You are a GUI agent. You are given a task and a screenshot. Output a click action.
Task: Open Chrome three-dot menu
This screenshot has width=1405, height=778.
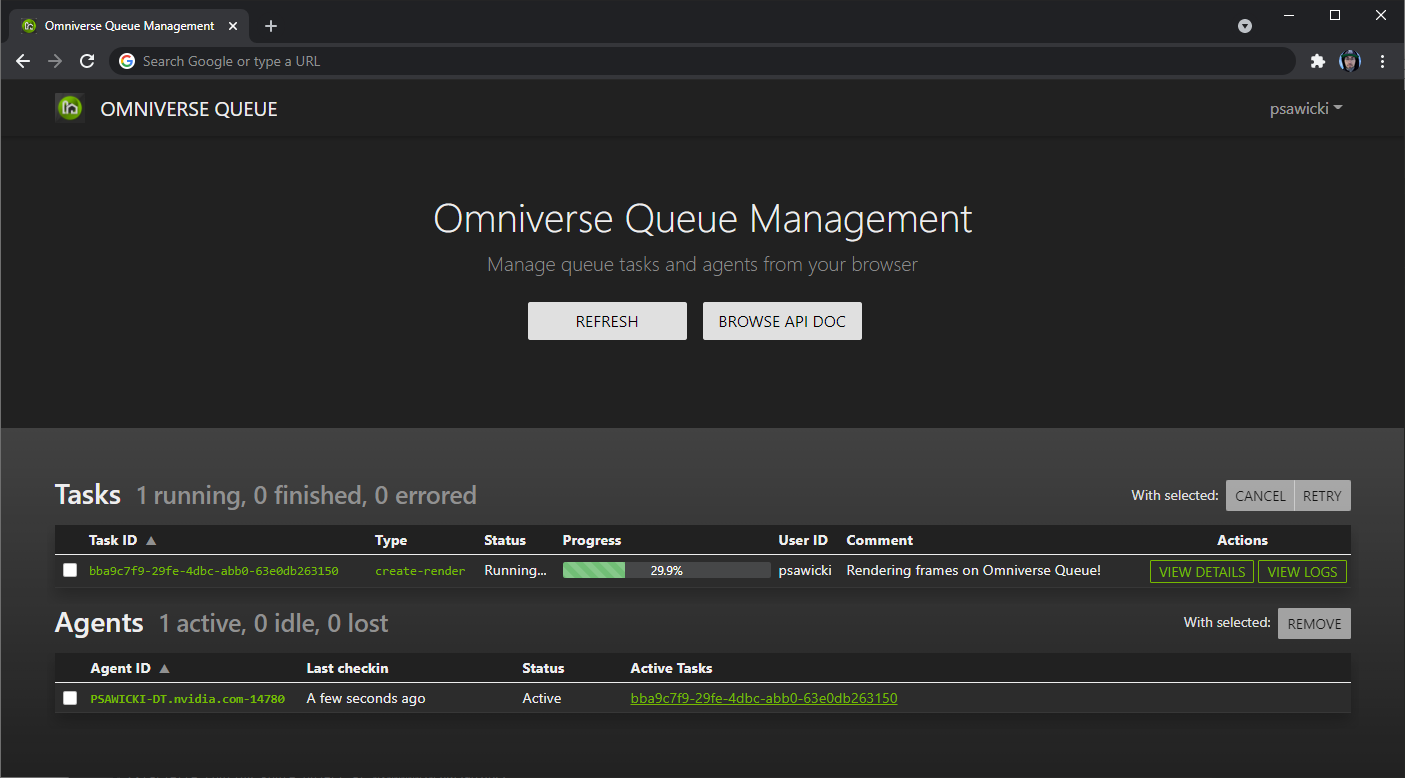pos(1383,61)
